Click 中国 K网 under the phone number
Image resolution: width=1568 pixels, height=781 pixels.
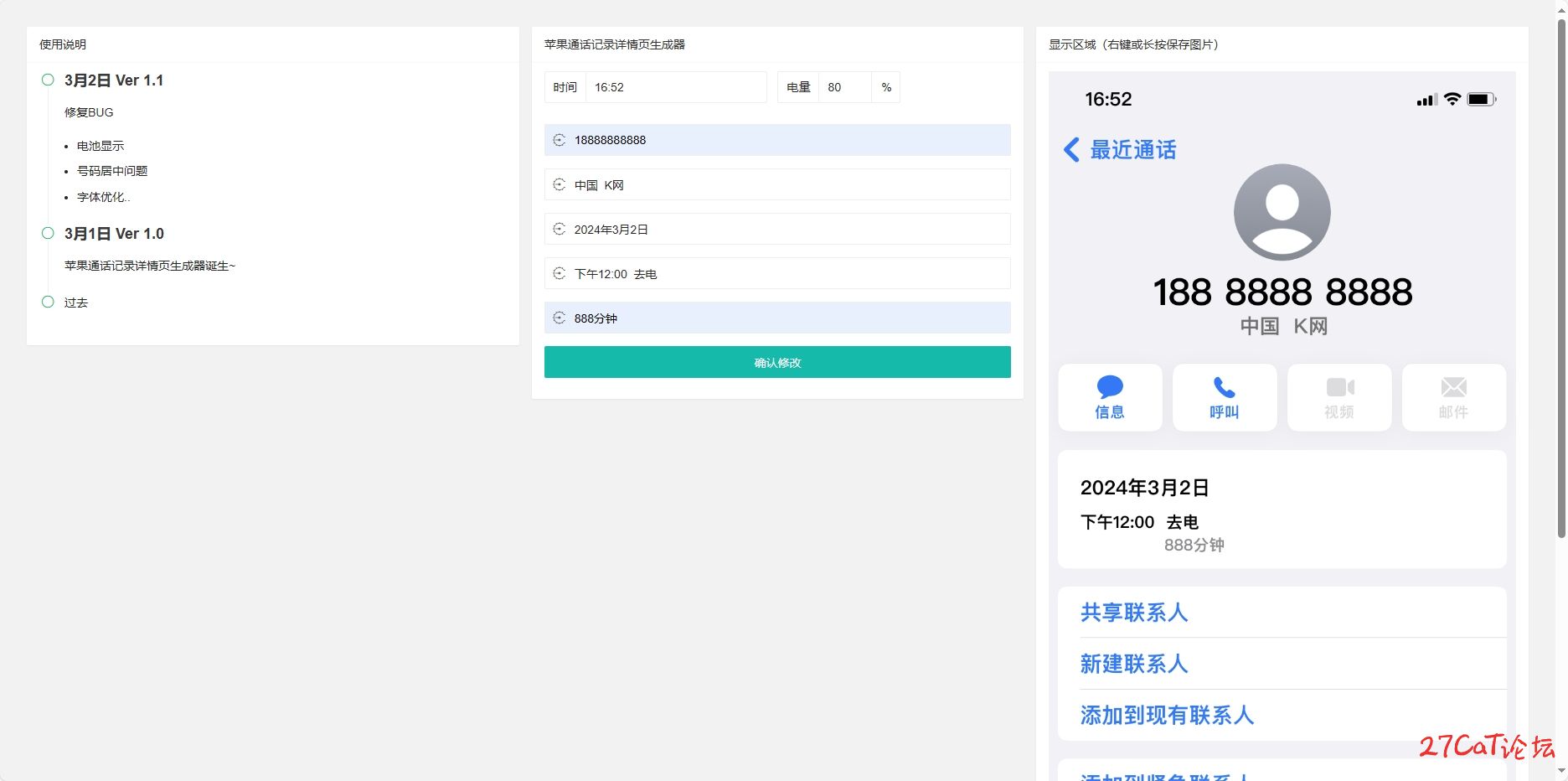tap(1283, 326)
